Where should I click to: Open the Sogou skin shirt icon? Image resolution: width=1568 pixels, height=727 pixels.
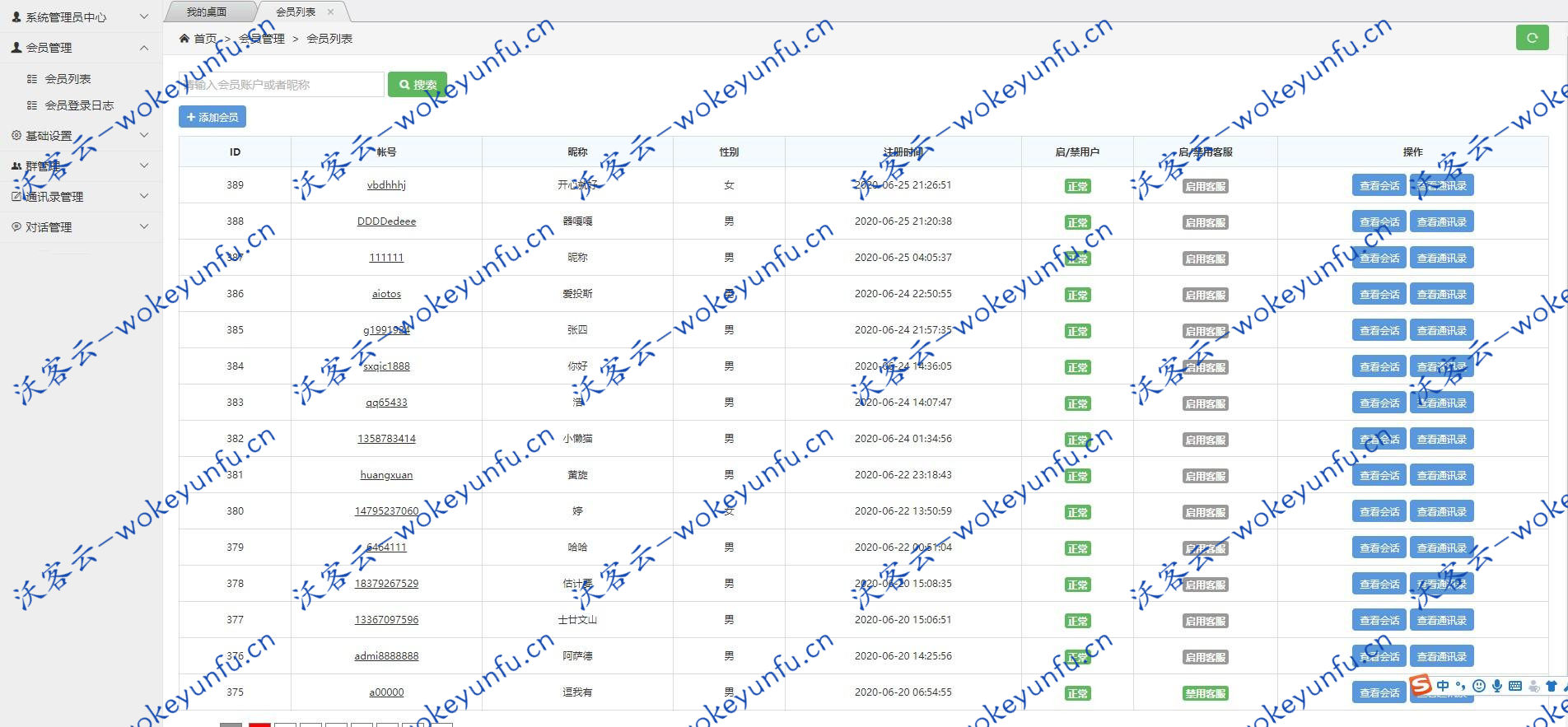pyautogui.click(x=1552, y=686)
